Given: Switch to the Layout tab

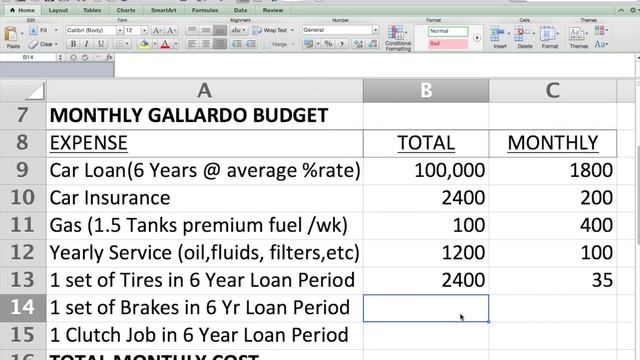Looking at the screenshot, I should click(58, 10).
